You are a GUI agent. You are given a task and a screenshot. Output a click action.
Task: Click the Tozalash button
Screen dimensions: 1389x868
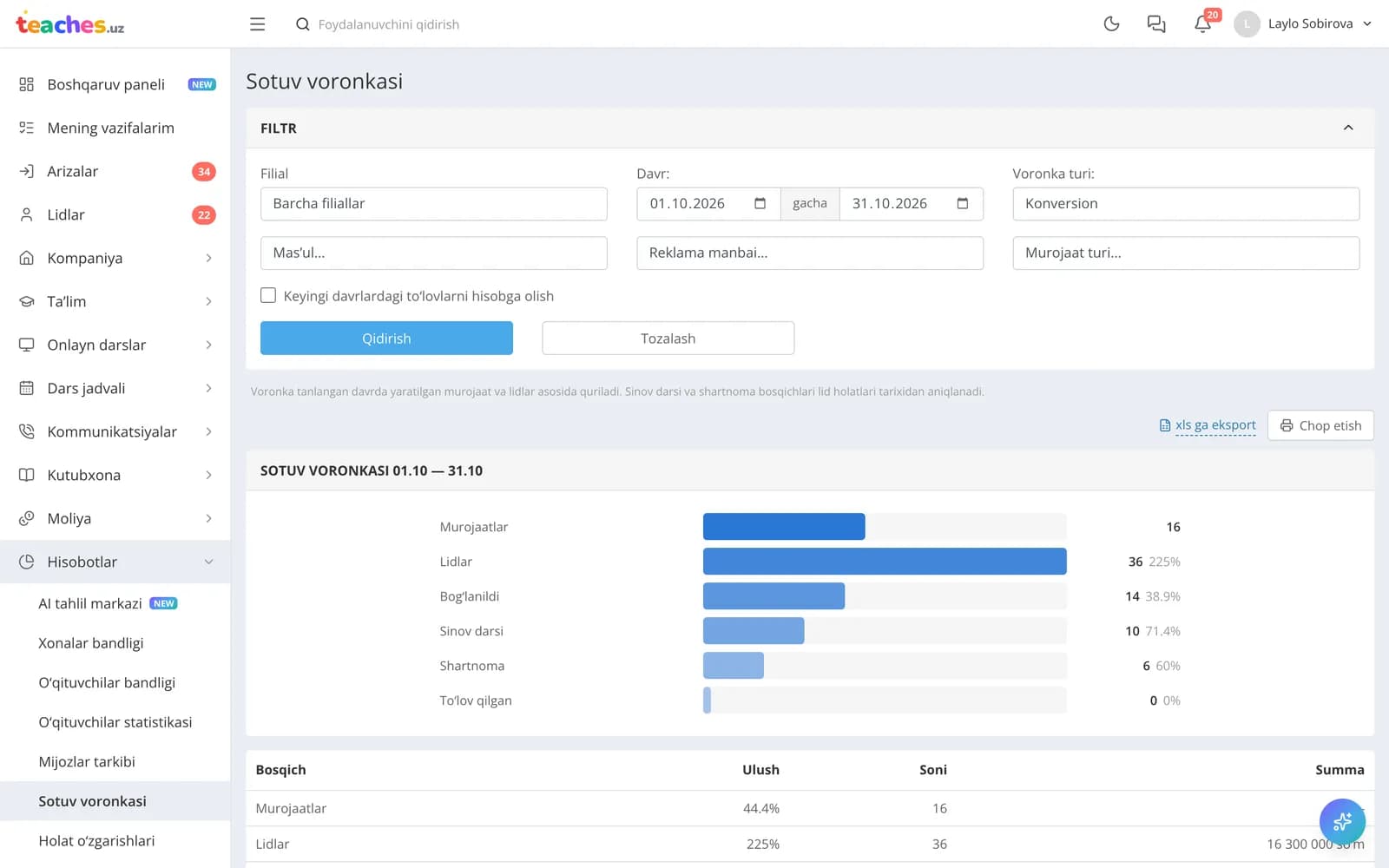pyautogui.click(x=668, y=339)
